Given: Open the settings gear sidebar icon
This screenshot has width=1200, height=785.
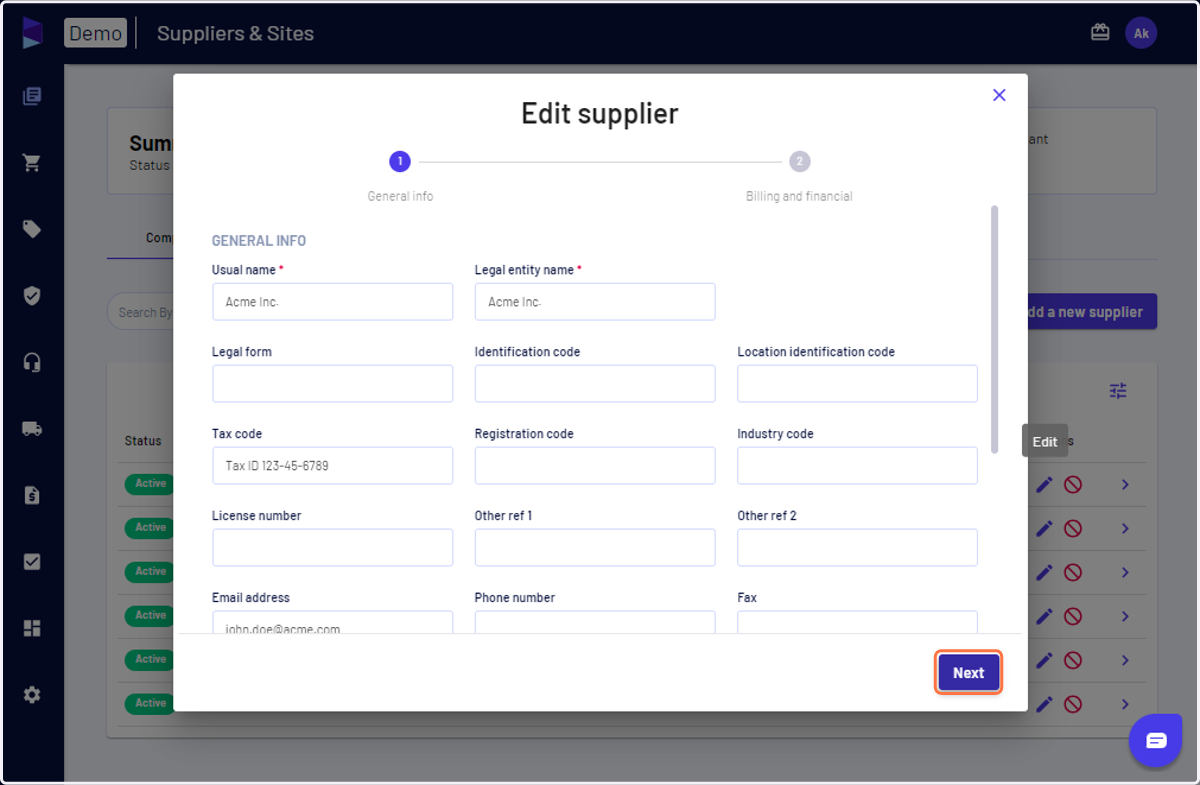Looking at the screenshot, I should [32, 694].
